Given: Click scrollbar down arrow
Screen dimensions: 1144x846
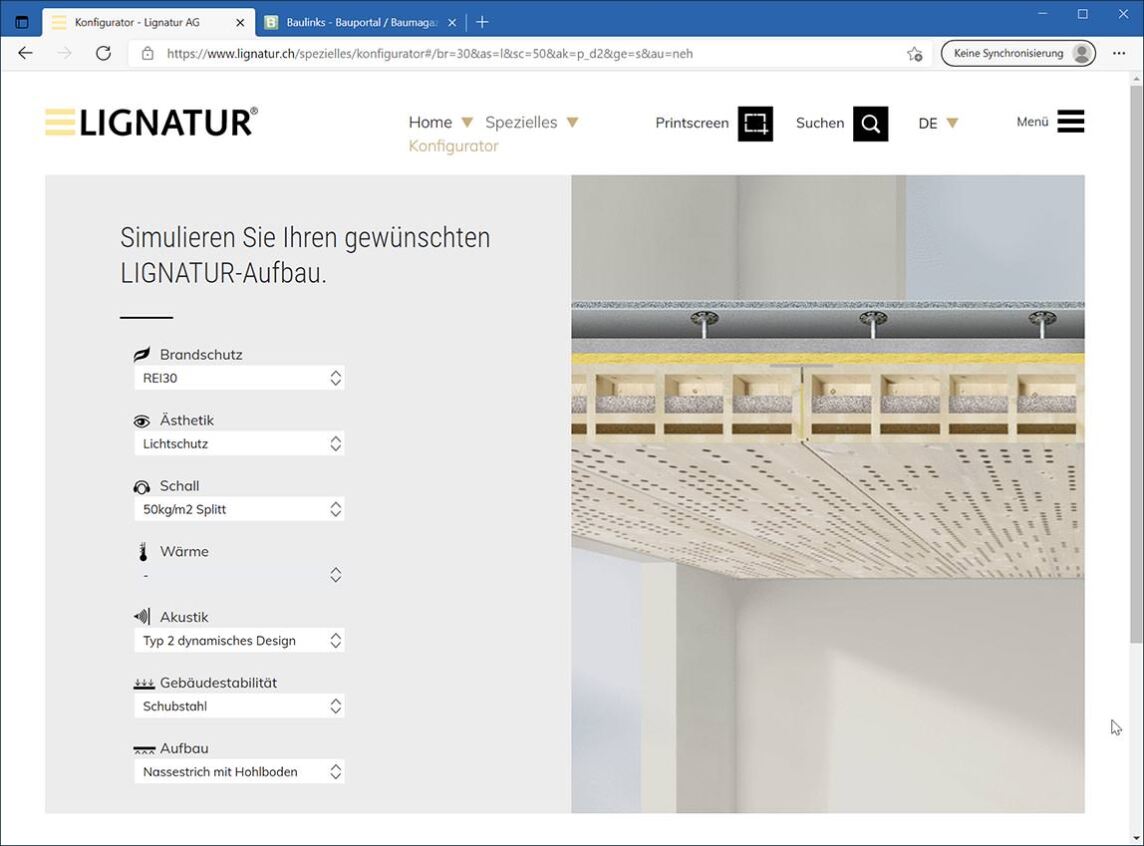Looking at the screenshot, I should point(1136,838).
